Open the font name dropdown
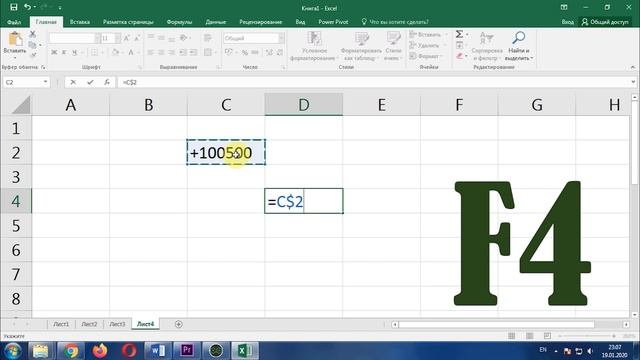The width and height of the screenshot is (640, 360). [97, 38]
